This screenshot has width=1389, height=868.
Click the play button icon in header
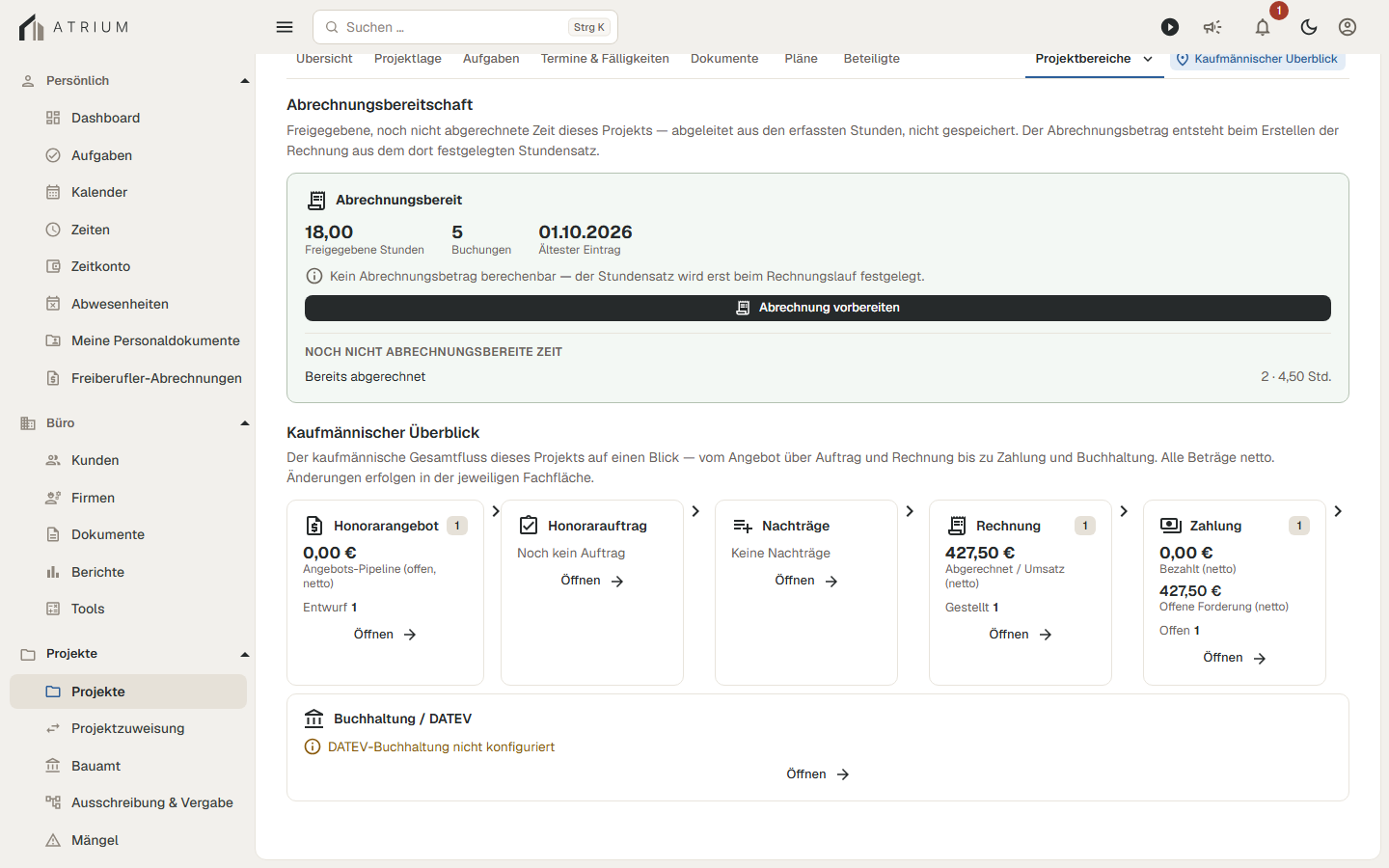[1170, 27]
